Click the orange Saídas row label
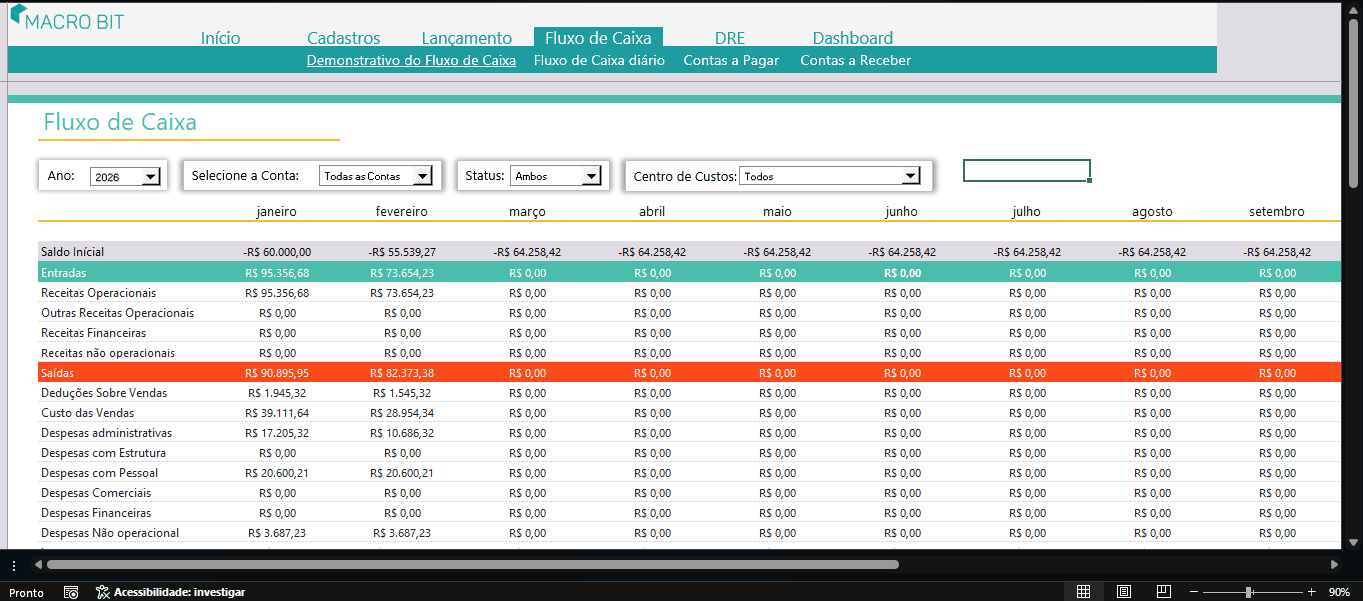 click(x=58, y=372)
